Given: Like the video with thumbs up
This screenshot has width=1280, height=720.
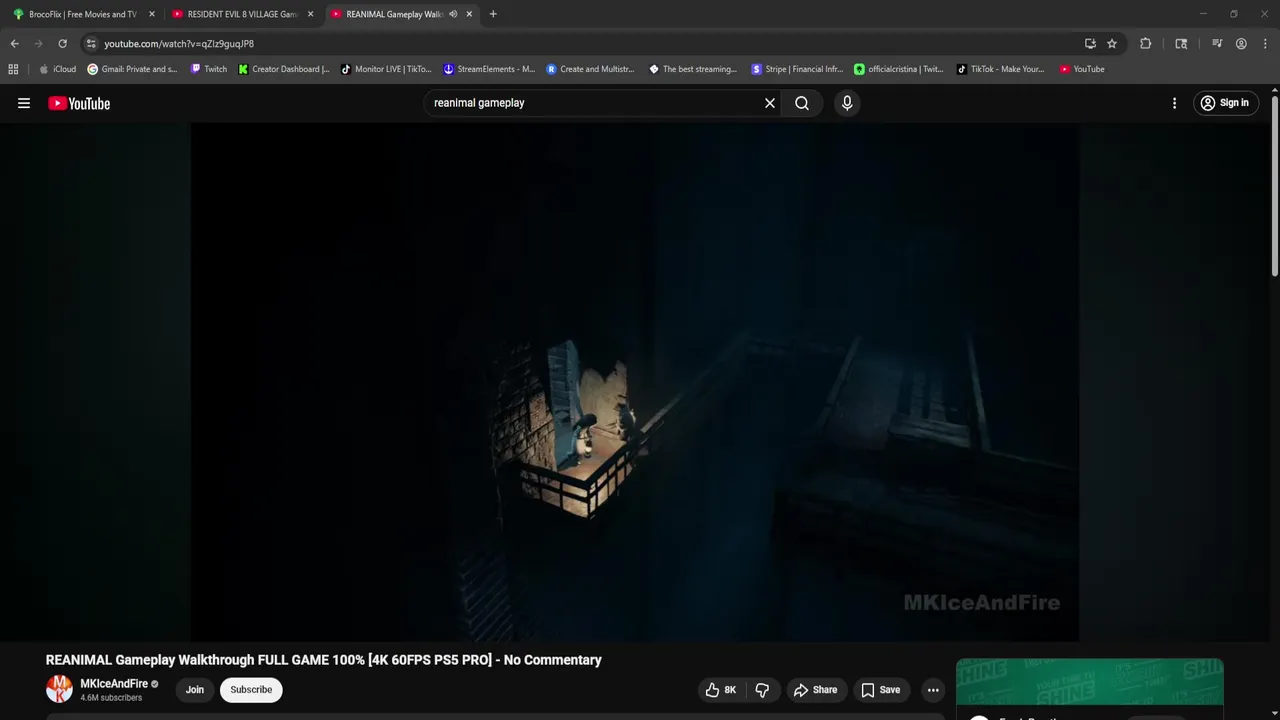Looking at the screenshot, I should click(x=721, y=690).
